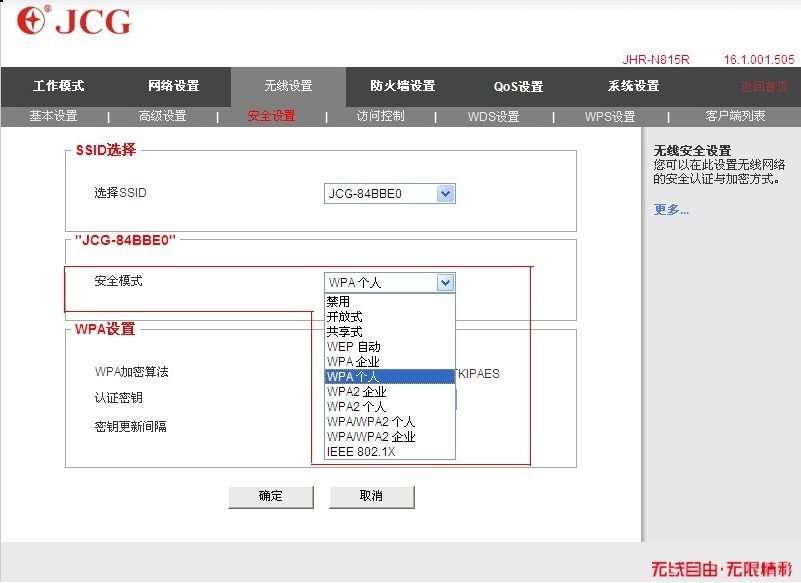Open the 系统设置 menu

(631, 87)
